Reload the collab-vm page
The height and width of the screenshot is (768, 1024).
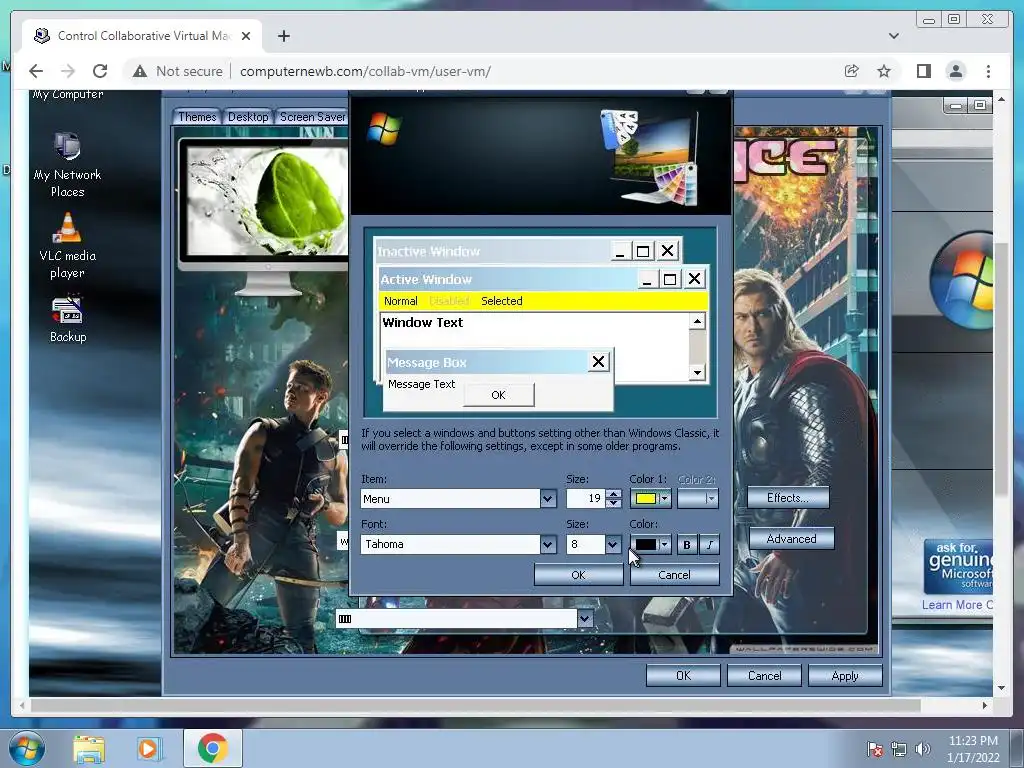click(100, 71)
